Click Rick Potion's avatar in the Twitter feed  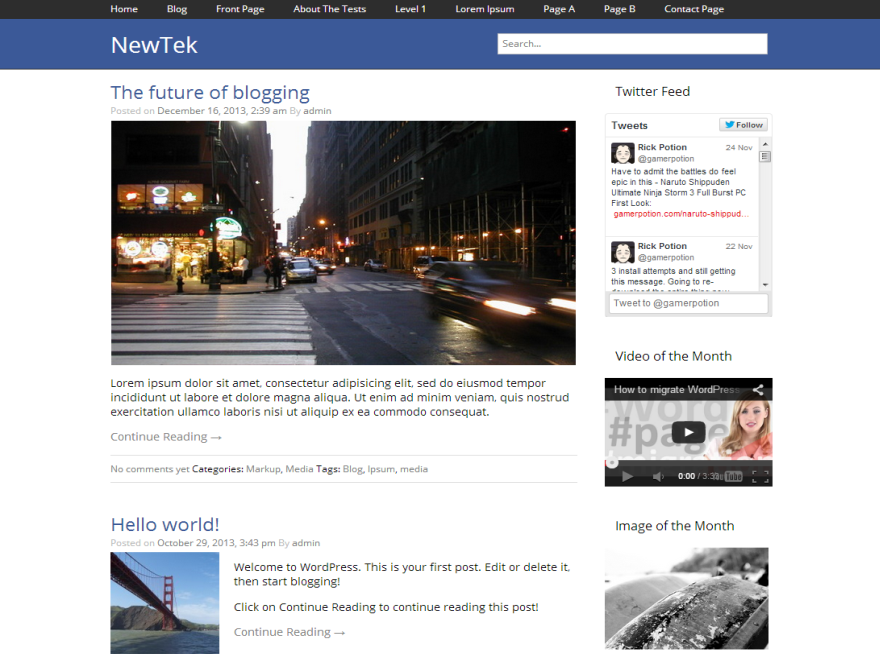(622, 153)
